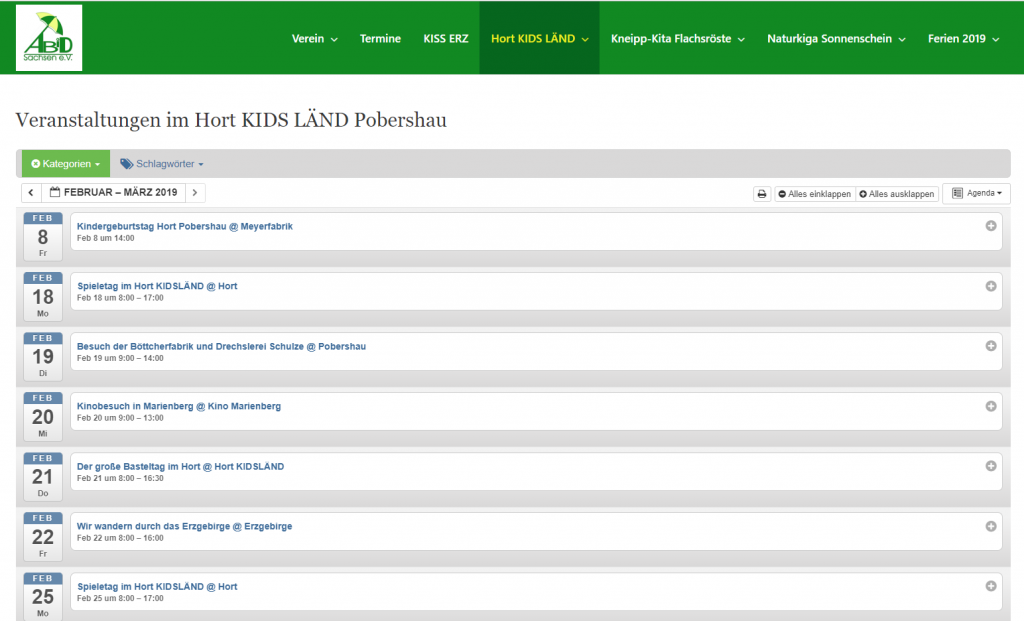Click 'Feb 8 um 14:00' time text
Screen dimensions: 1024x621
[x=105, y=238]
